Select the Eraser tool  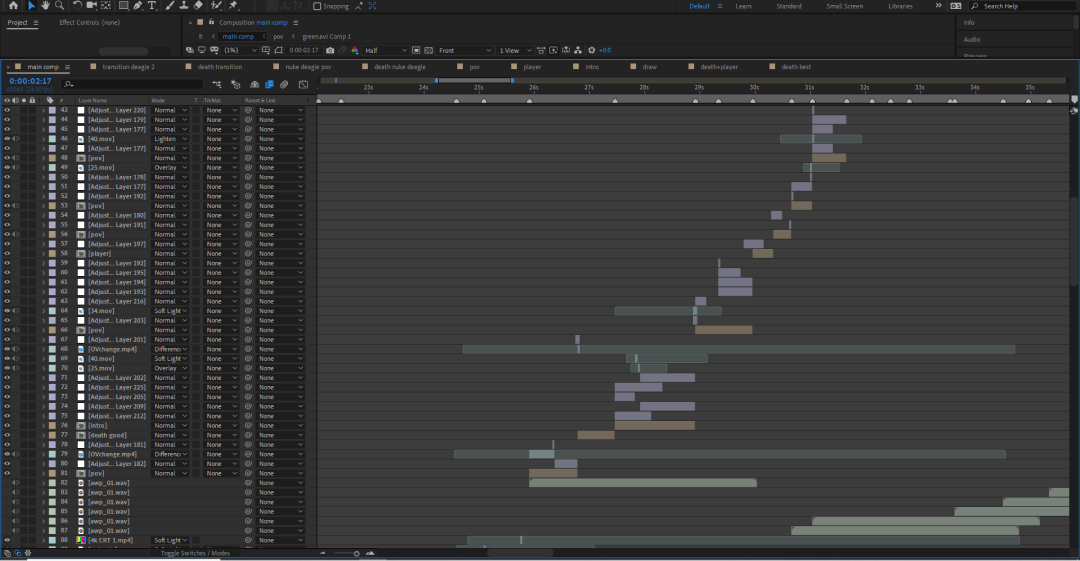(x=198, y=6)
